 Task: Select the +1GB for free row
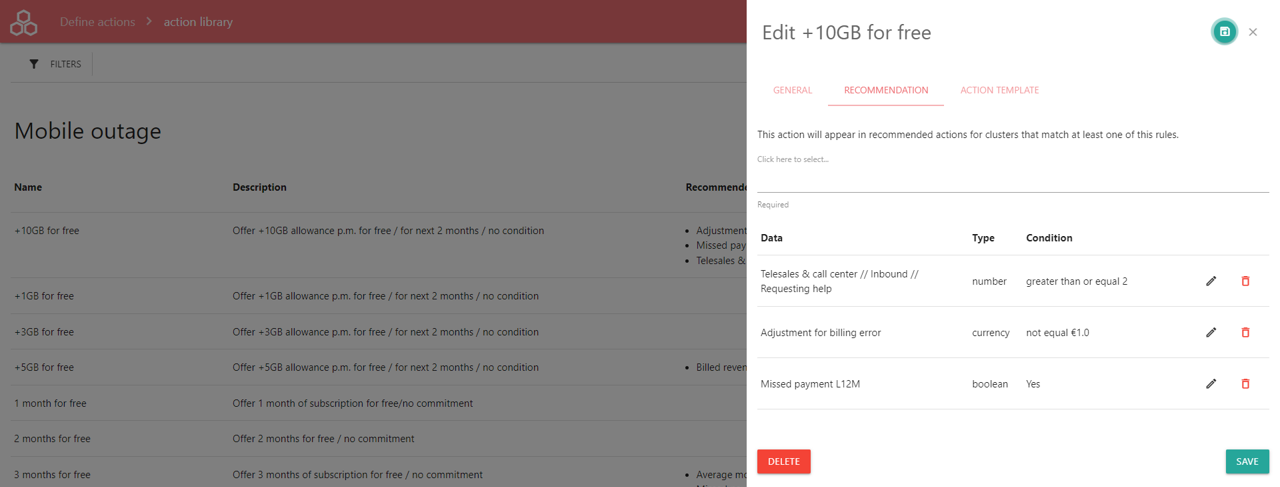coord(373,296)
